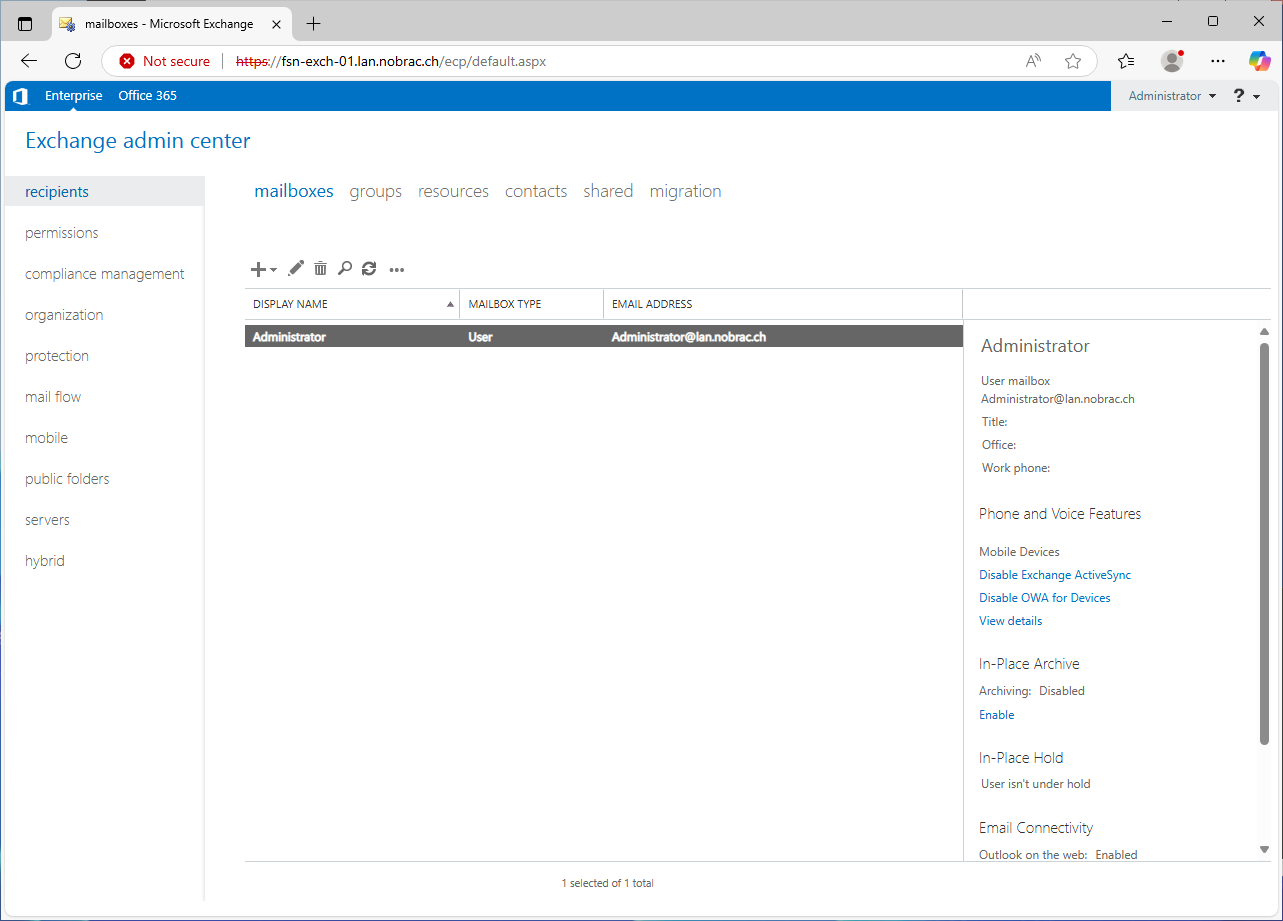1283x921 pixels.
Task: Click the Delete trash can icon
Action: (320, 268)
